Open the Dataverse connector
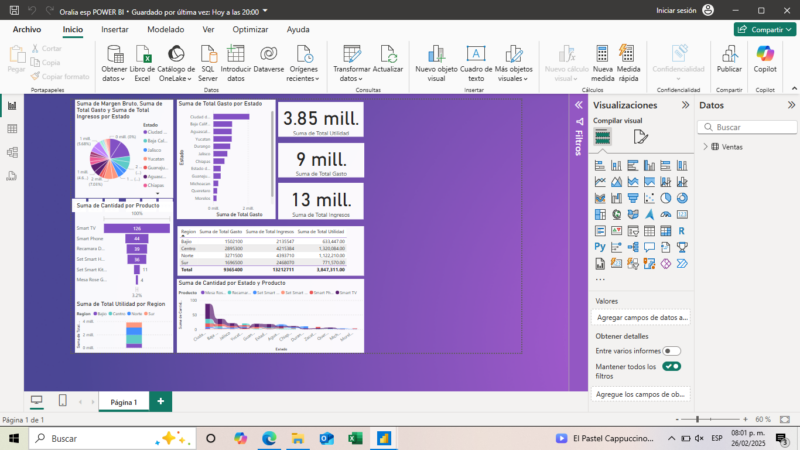Image resolution: width=800 pixels, height=450 pixels. coord(268,55)
